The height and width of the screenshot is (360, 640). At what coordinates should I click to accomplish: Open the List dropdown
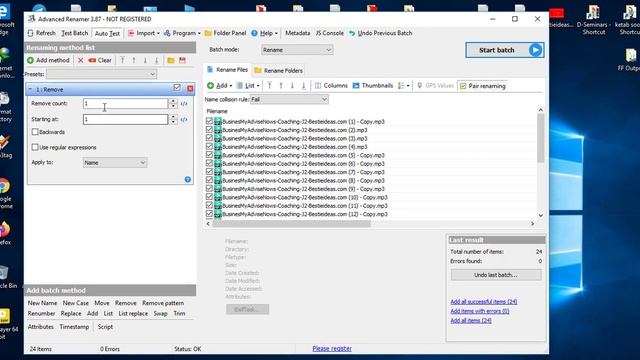click(x=248, y=86)
